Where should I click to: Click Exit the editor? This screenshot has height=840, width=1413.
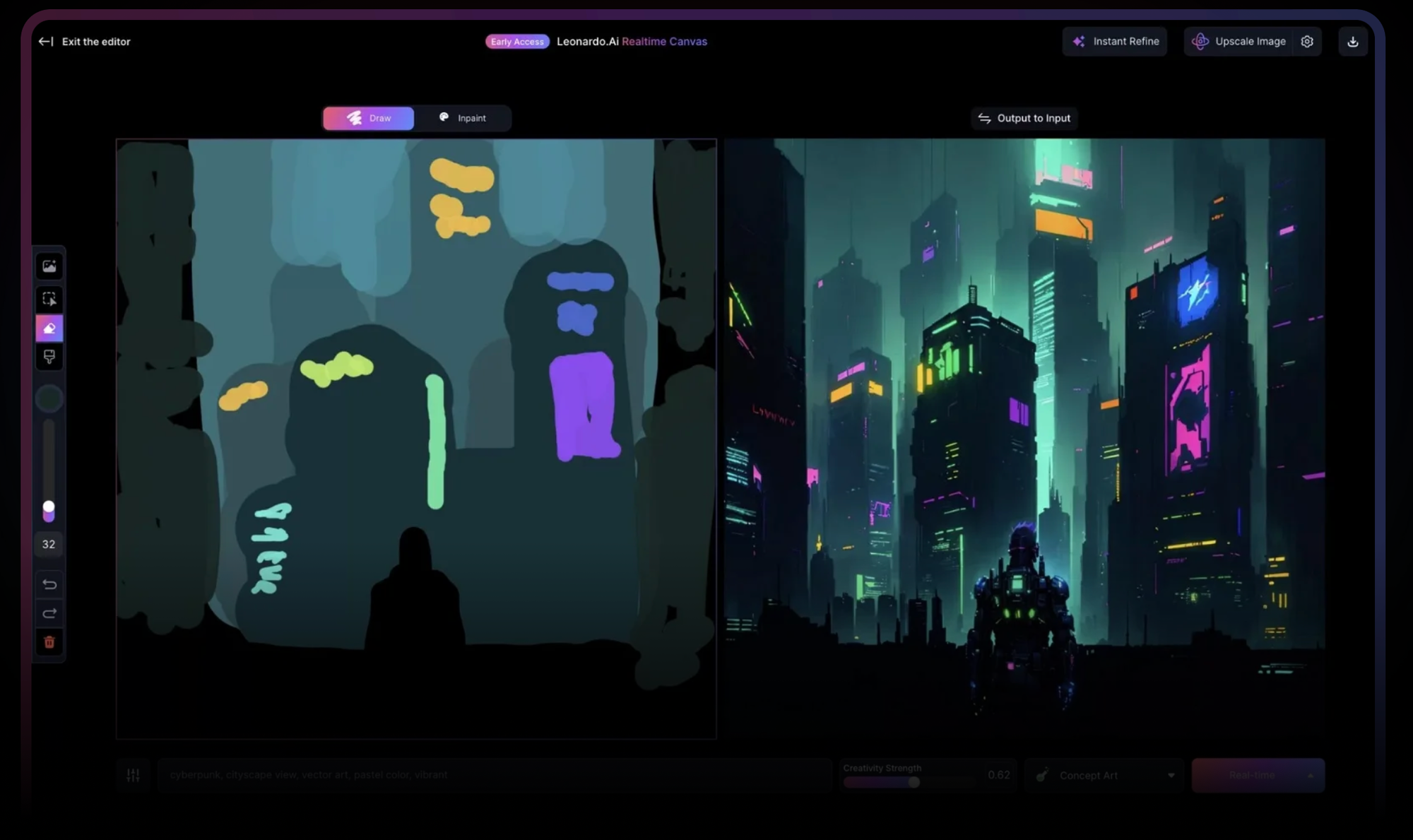(x=85, y=42)
